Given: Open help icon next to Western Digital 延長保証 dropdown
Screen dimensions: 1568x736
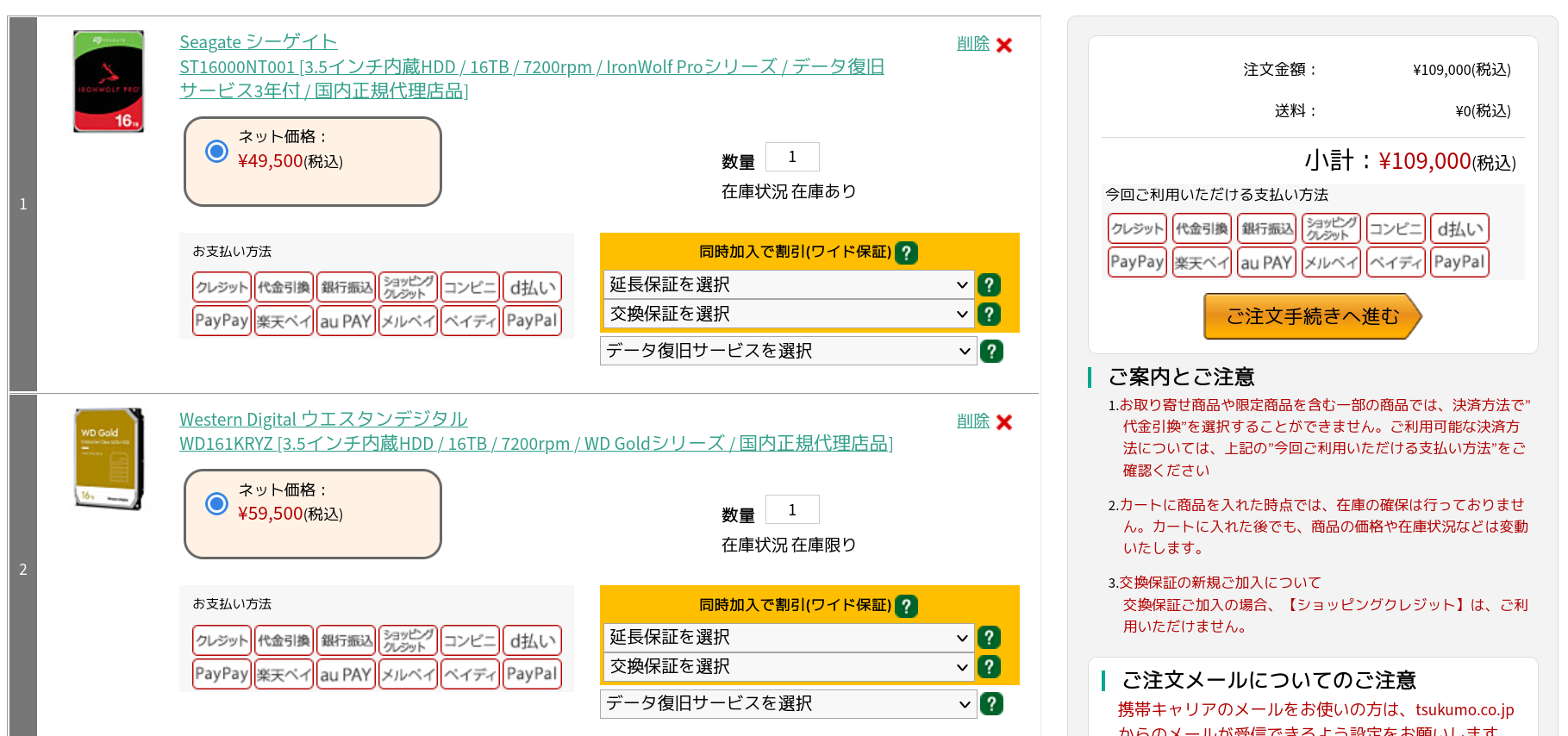Looking at the screenshot, I should (x=990, y=637).
